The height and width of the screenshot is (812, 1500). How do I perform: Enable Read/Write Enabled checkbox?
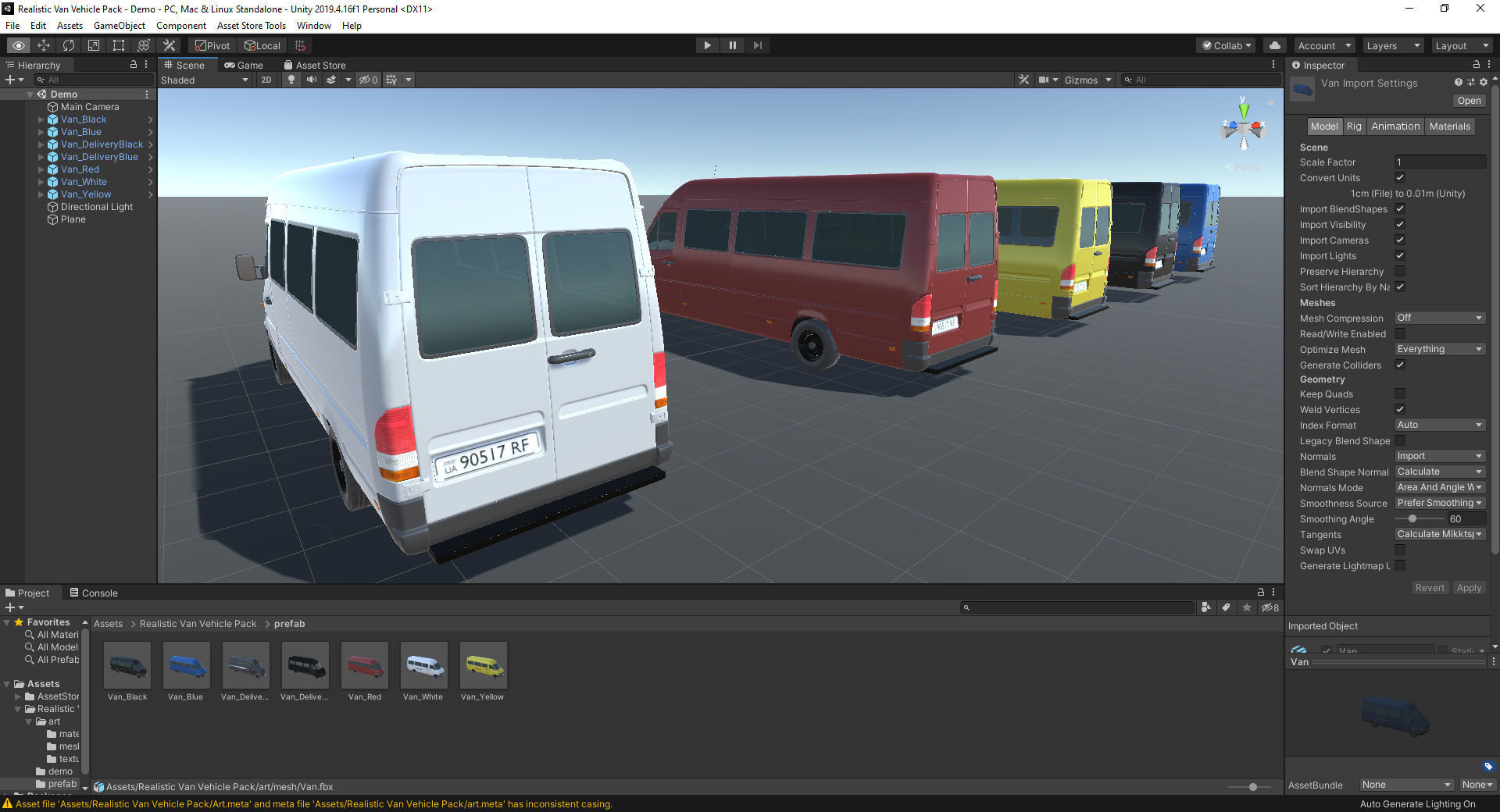1400,333
